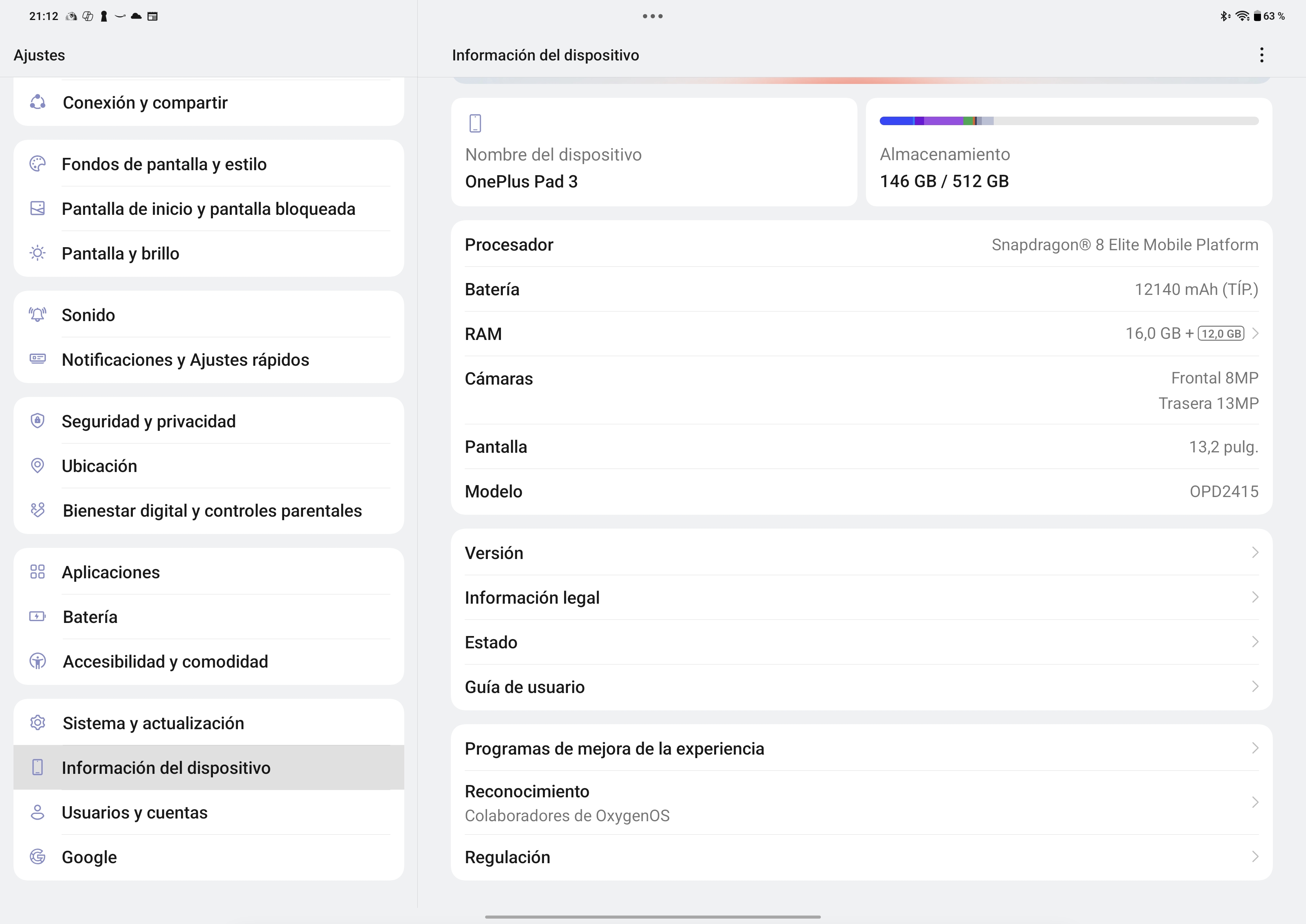Tap the Notificaciones y Ajustes rápidos icon

click(38, 359)
